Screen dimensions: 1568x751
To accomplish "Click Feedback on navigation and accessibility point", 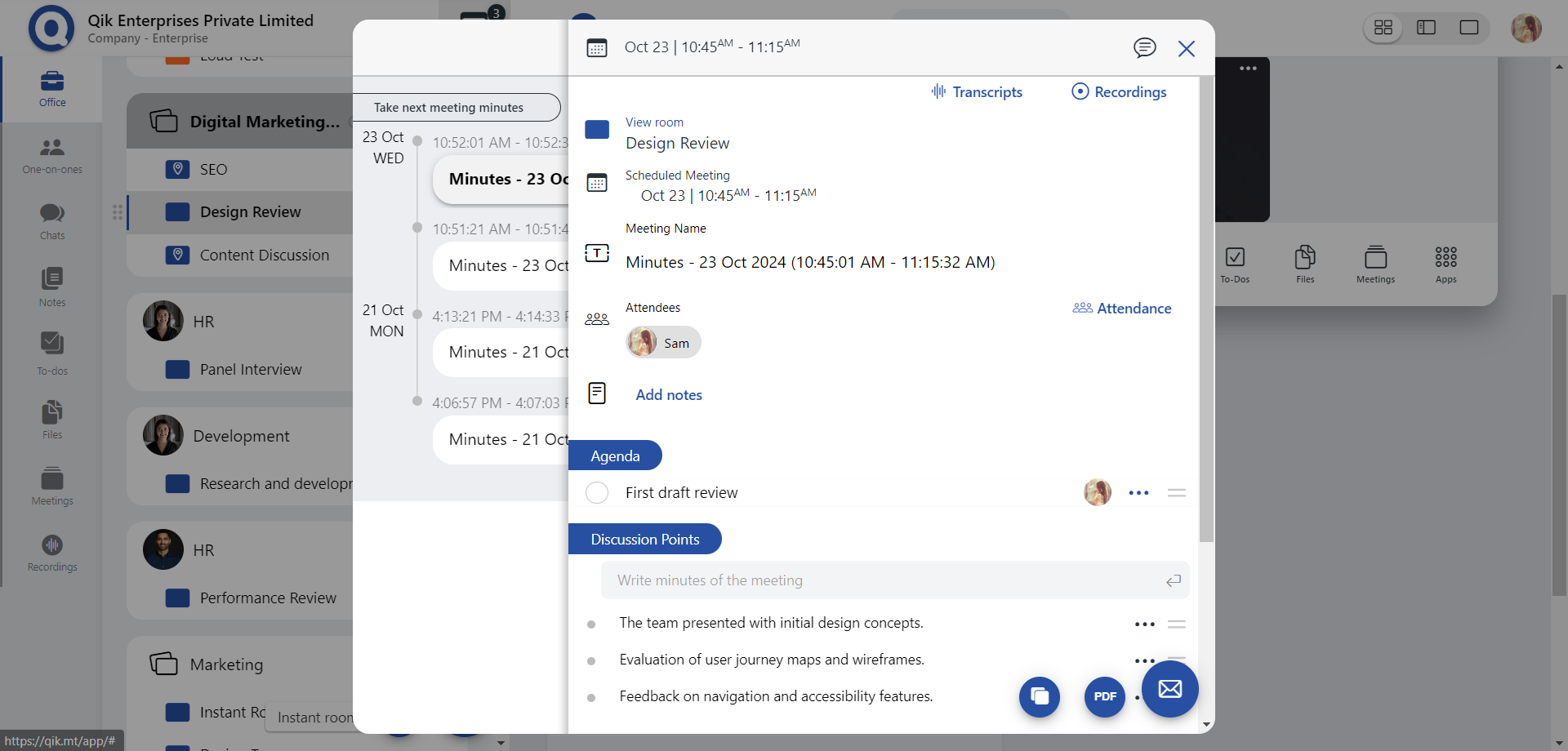I will click(x=776, y=696).
